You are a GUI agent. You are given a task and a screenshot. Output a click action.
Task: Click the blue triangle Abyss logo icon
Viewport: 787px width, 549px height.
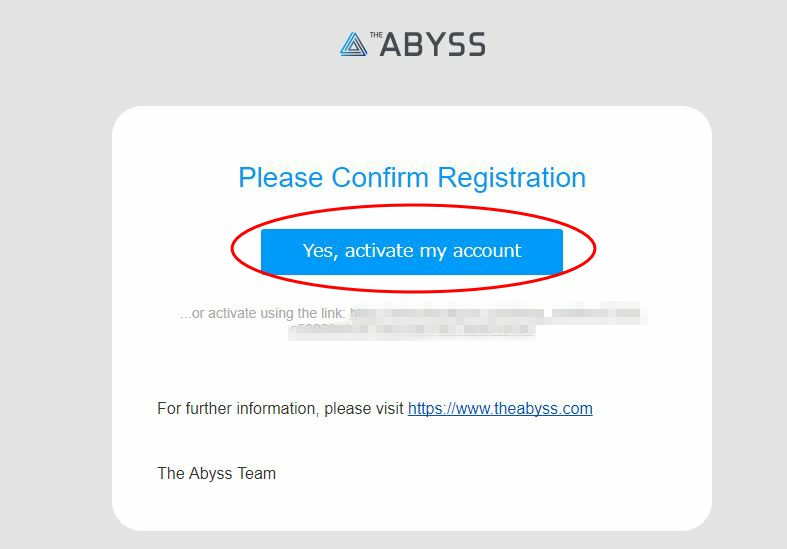pos(353,44)
